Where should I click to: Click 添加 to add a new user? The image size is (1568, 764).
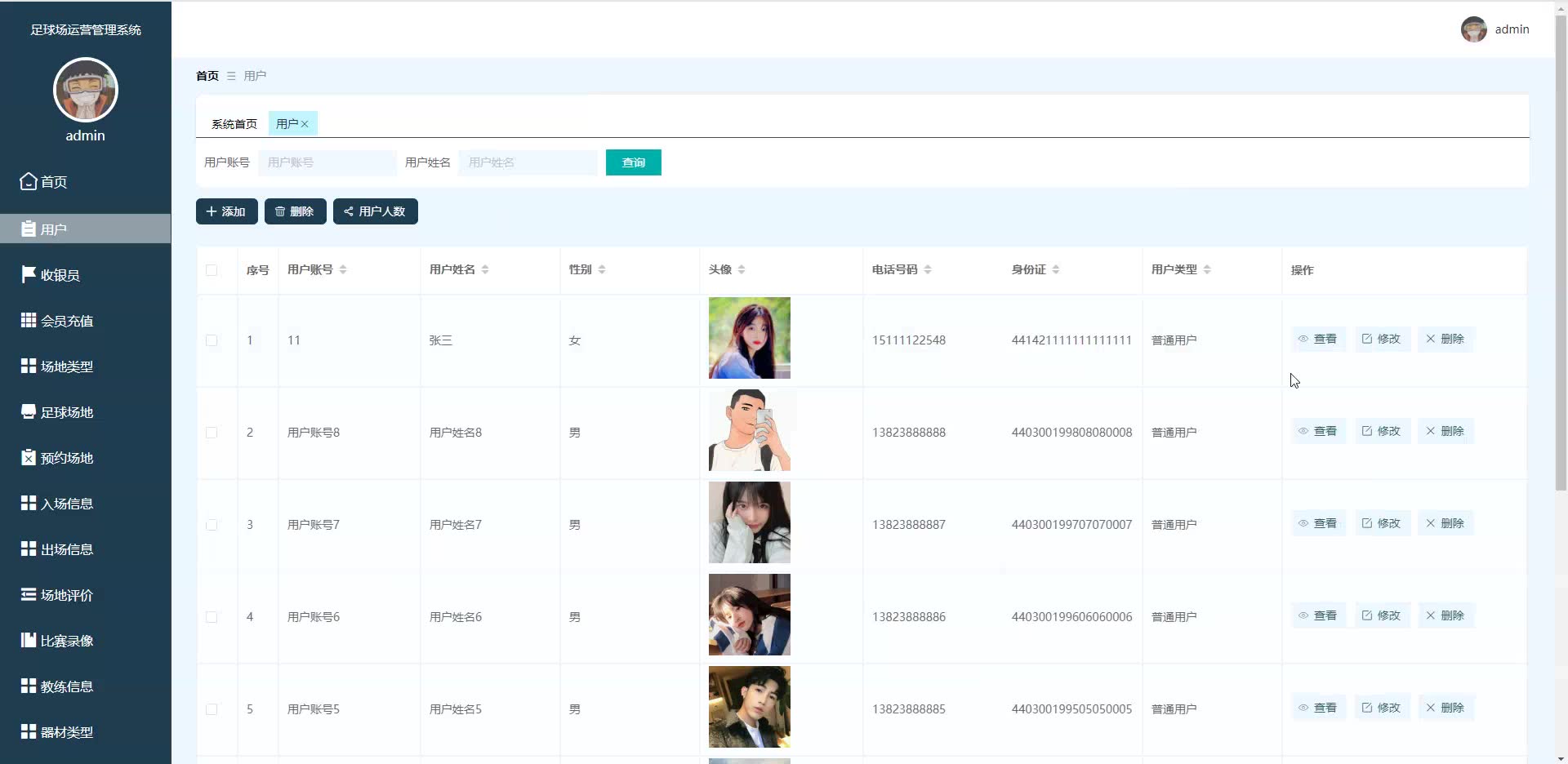226,211
